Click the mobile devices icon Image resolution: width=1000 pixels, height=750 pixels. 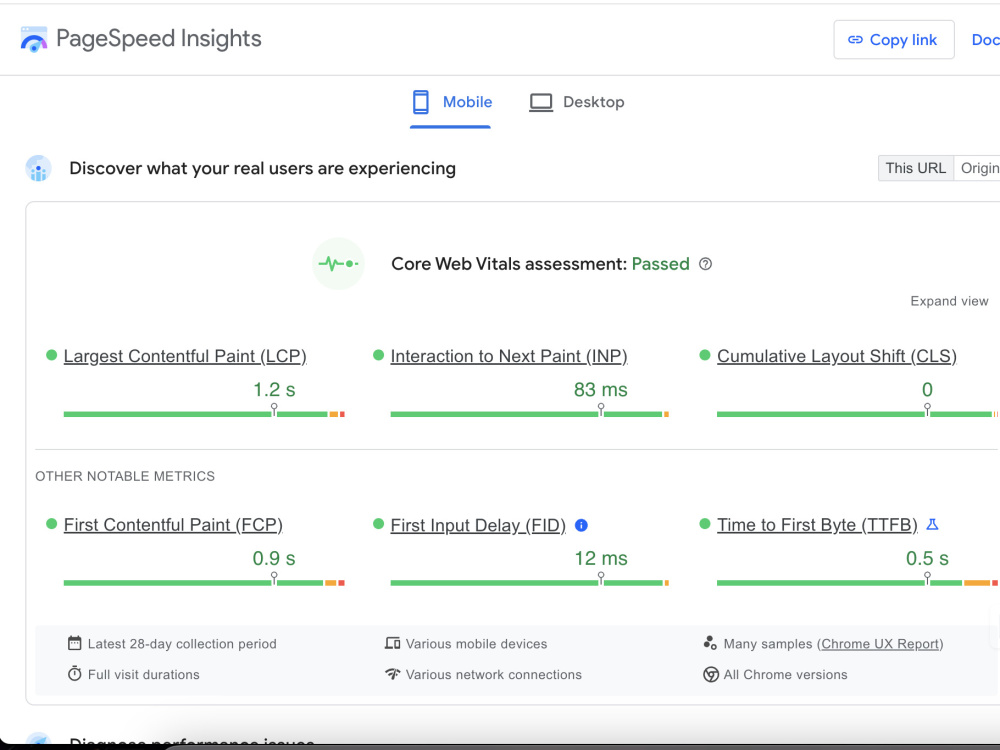(392, 643)
